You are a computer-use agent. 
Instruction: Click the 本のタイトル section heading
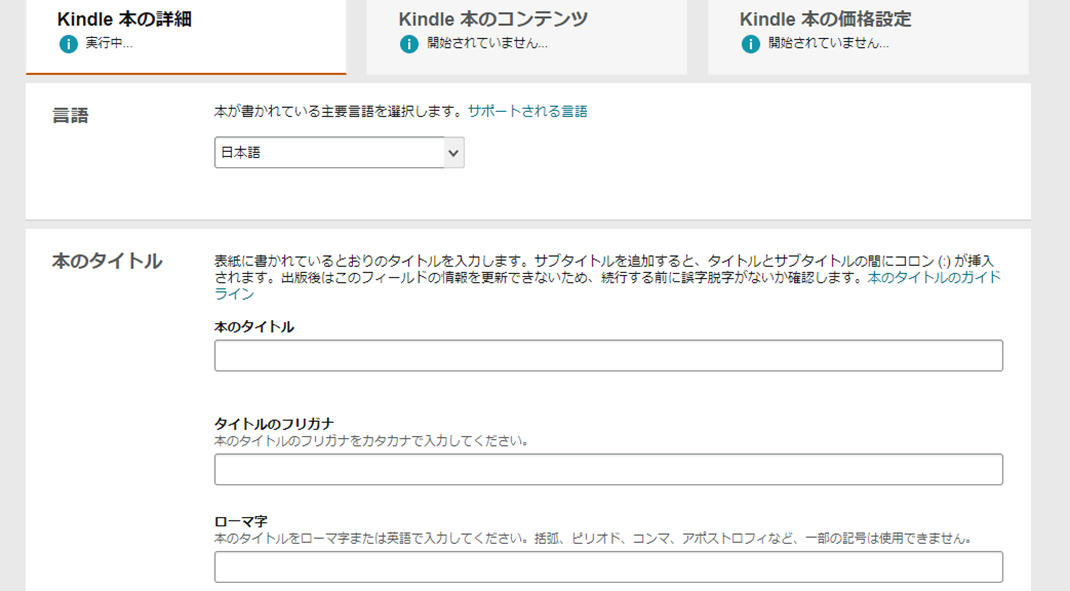(x=107, y=261)
